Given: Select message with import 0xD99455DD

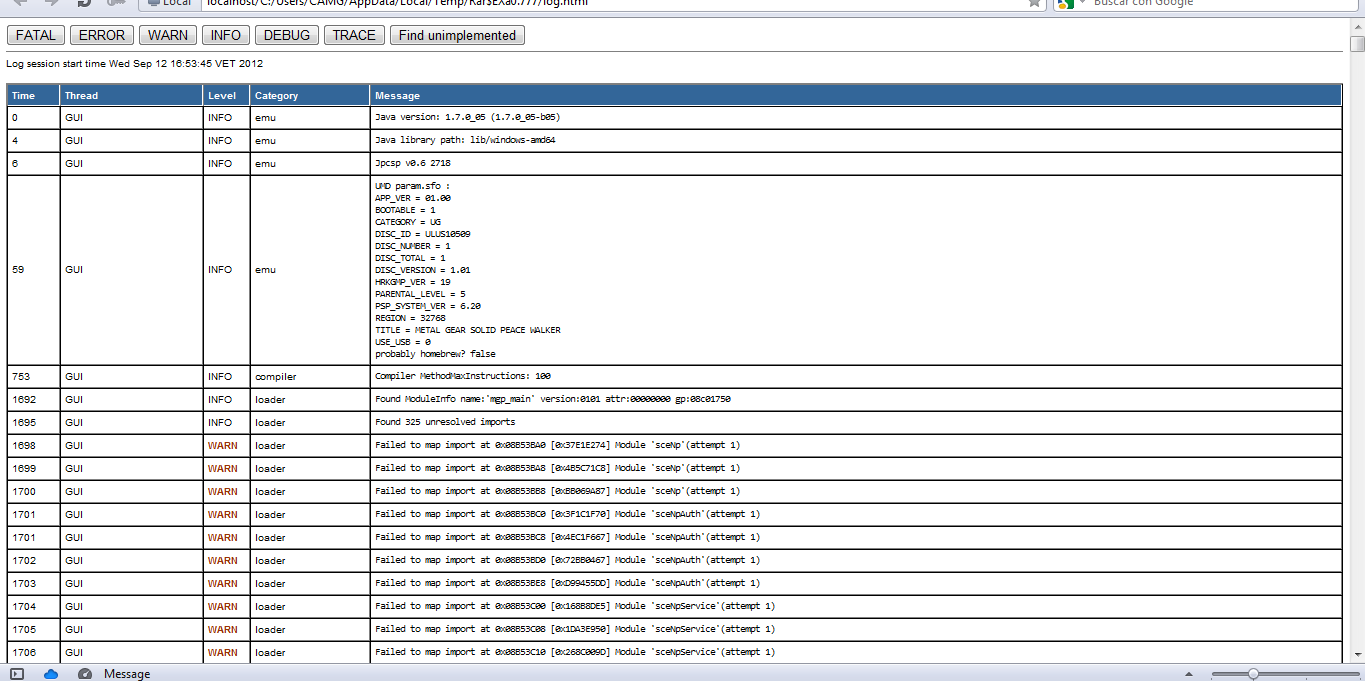Looking at the screenshot, I should [568, 583].
